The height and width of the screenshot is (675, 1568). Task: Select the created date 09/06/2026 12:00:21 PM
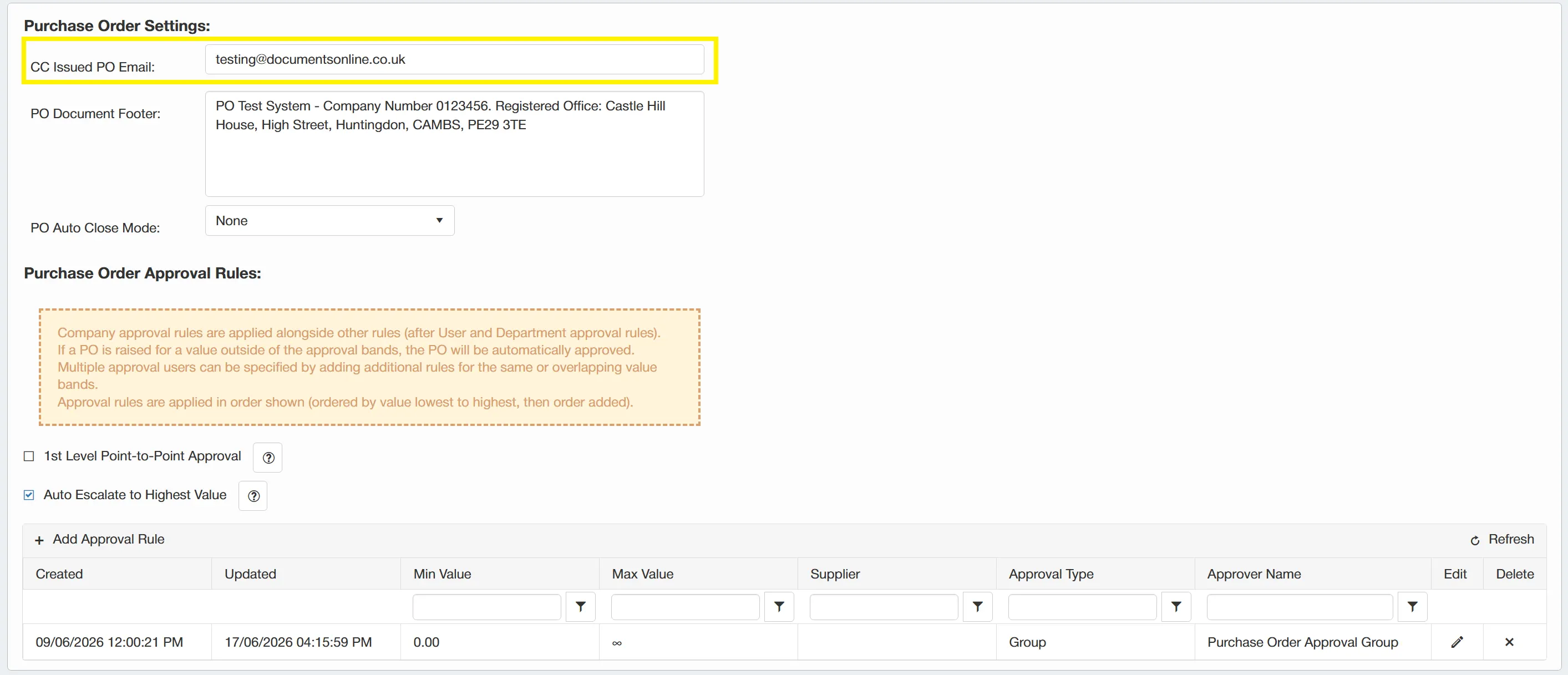click(110, 642)
